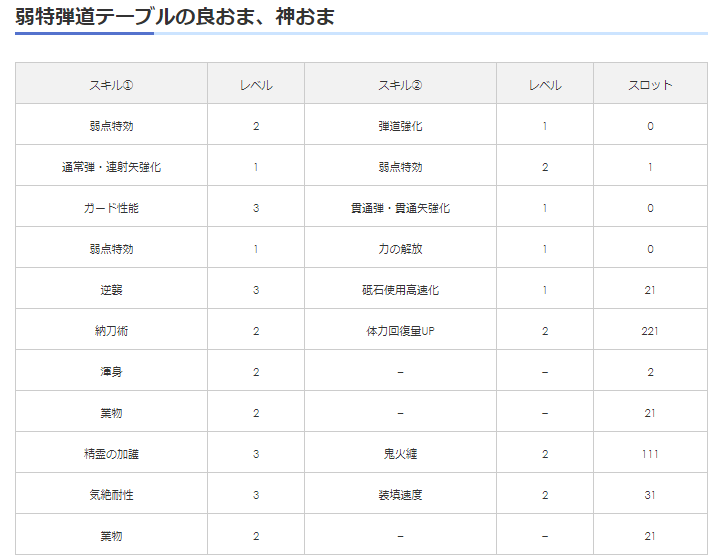Click the レベル header right of スキル①

(256, 85)
